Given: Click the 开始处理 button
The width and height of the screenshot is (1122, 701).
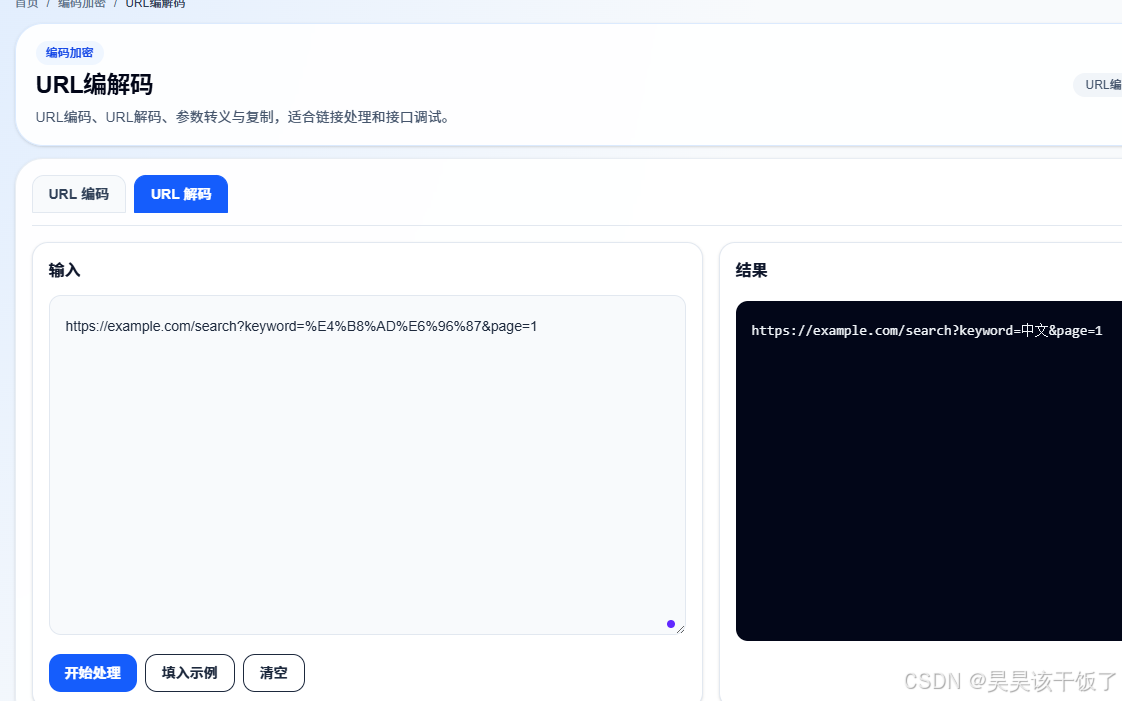Looking at the screenshot, I should coord(92,673).
